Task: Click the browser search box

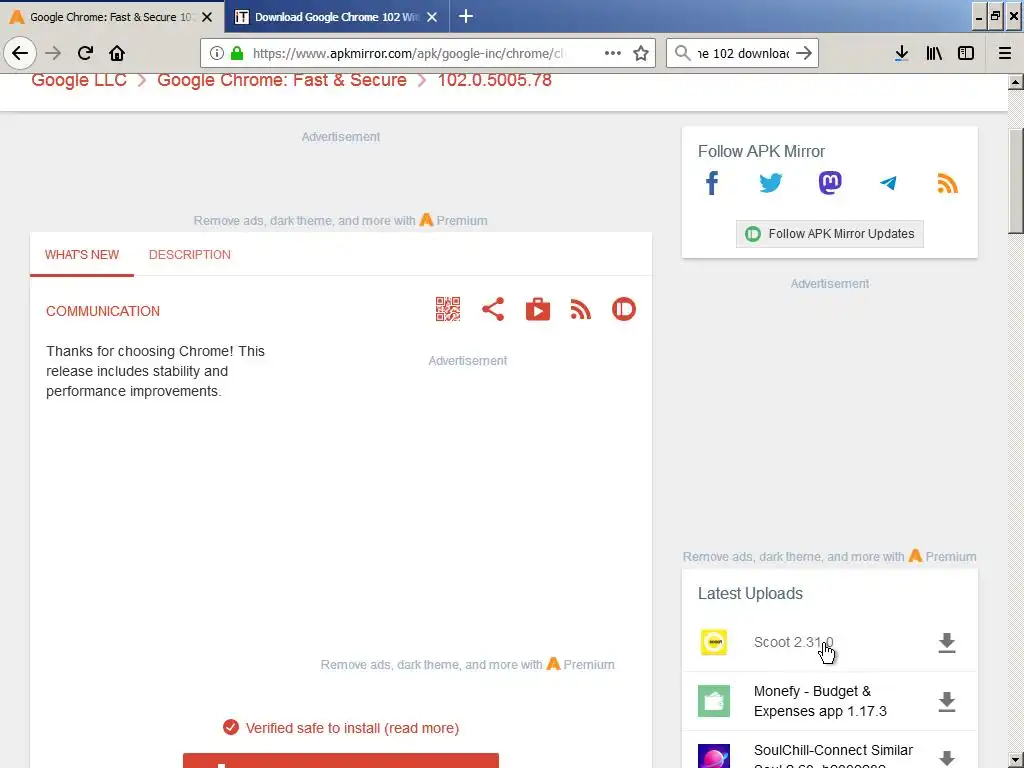Action: pos(743,53)
